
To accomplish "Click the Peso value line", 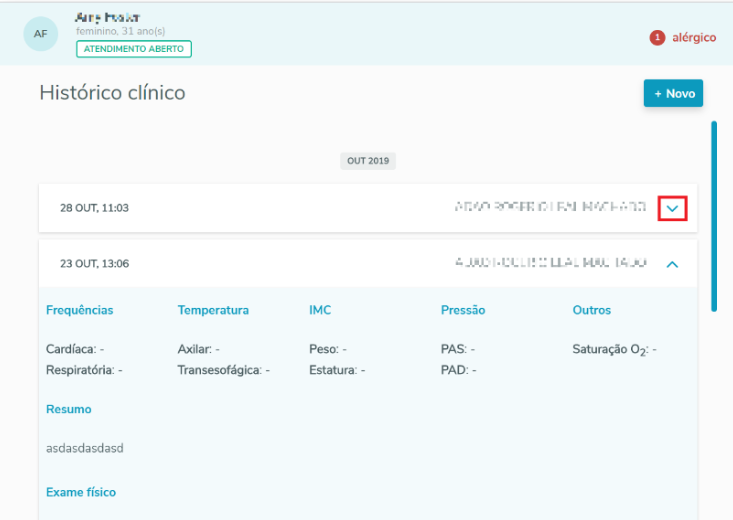I will [x=328, y=349].
